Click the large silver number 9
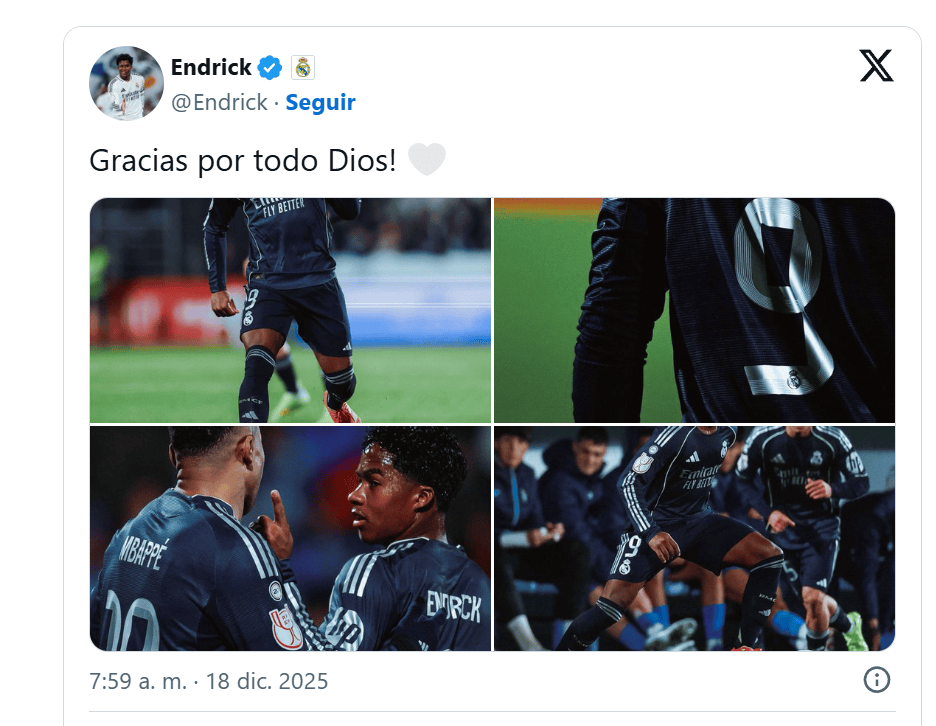This screenshot has height=726, width=936. [x=783, y=296]
